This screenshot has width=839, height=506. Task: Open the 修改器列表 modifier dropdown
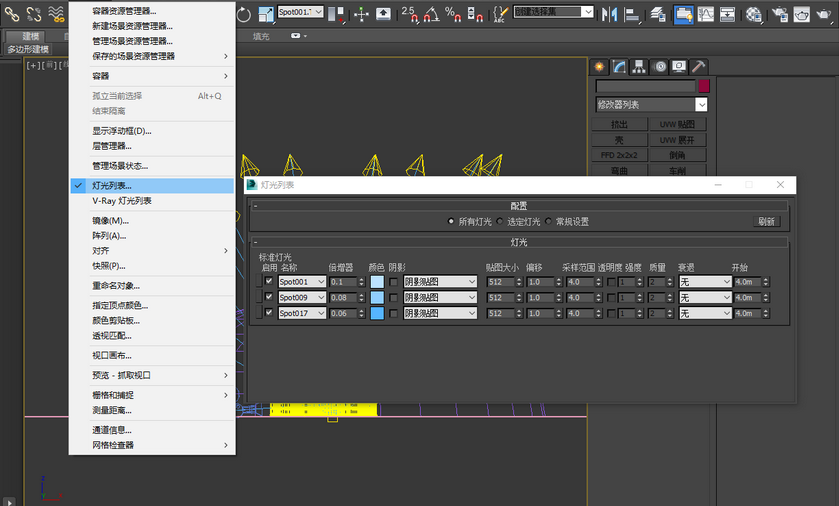point(651,105)
